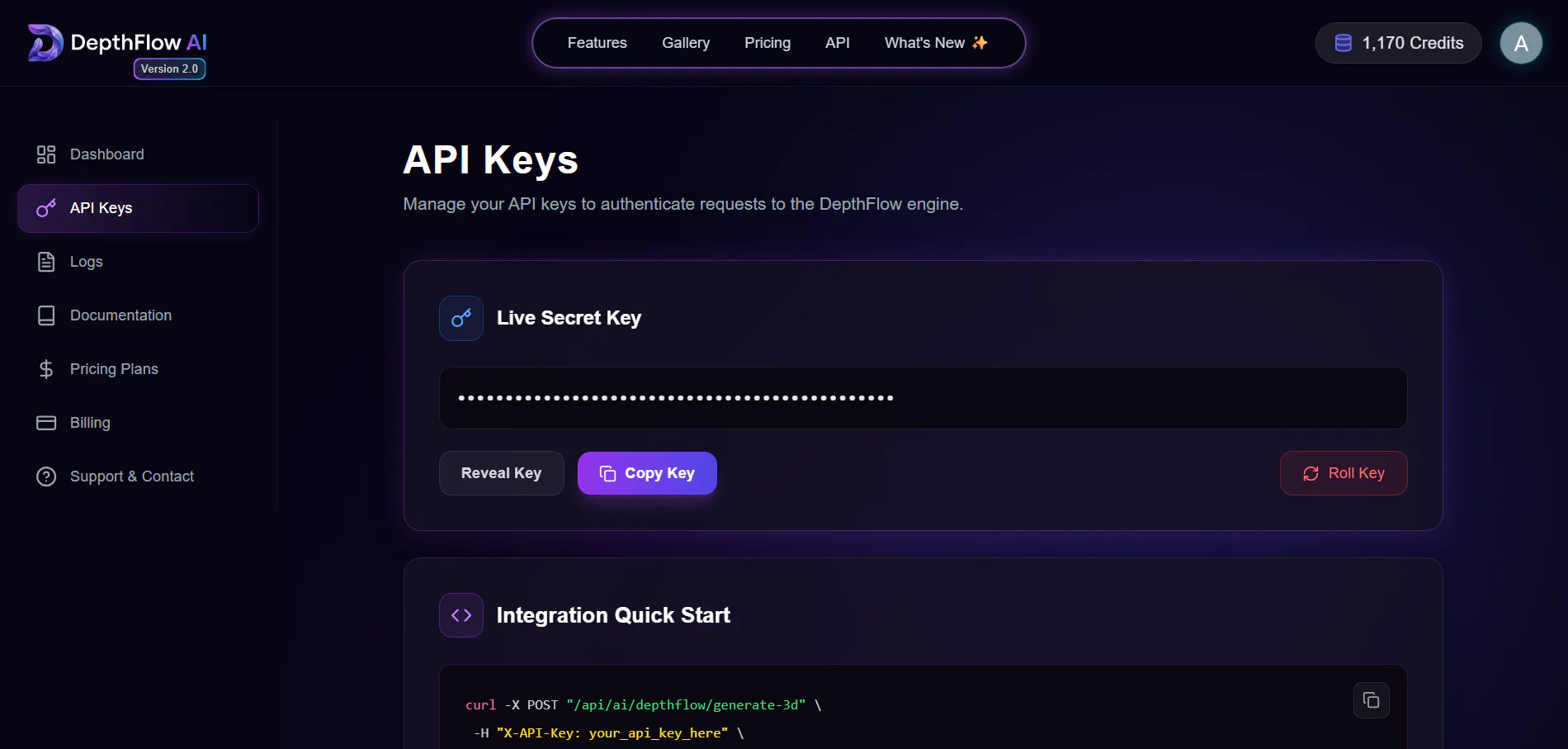Open API in the top navigation
The height and width of the screenshot is (749, 1568).
(838, 43)
